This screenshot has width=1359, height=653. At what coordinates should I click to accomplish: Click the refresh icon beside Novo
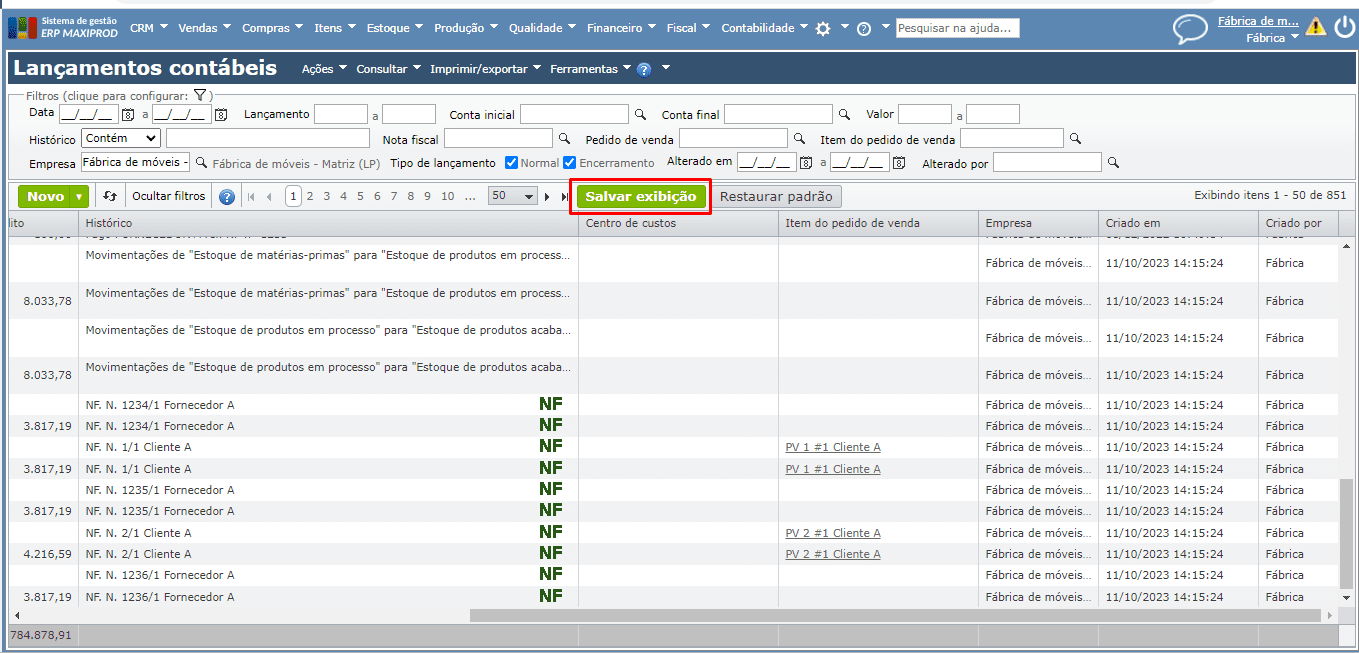(x=110, y=197)
